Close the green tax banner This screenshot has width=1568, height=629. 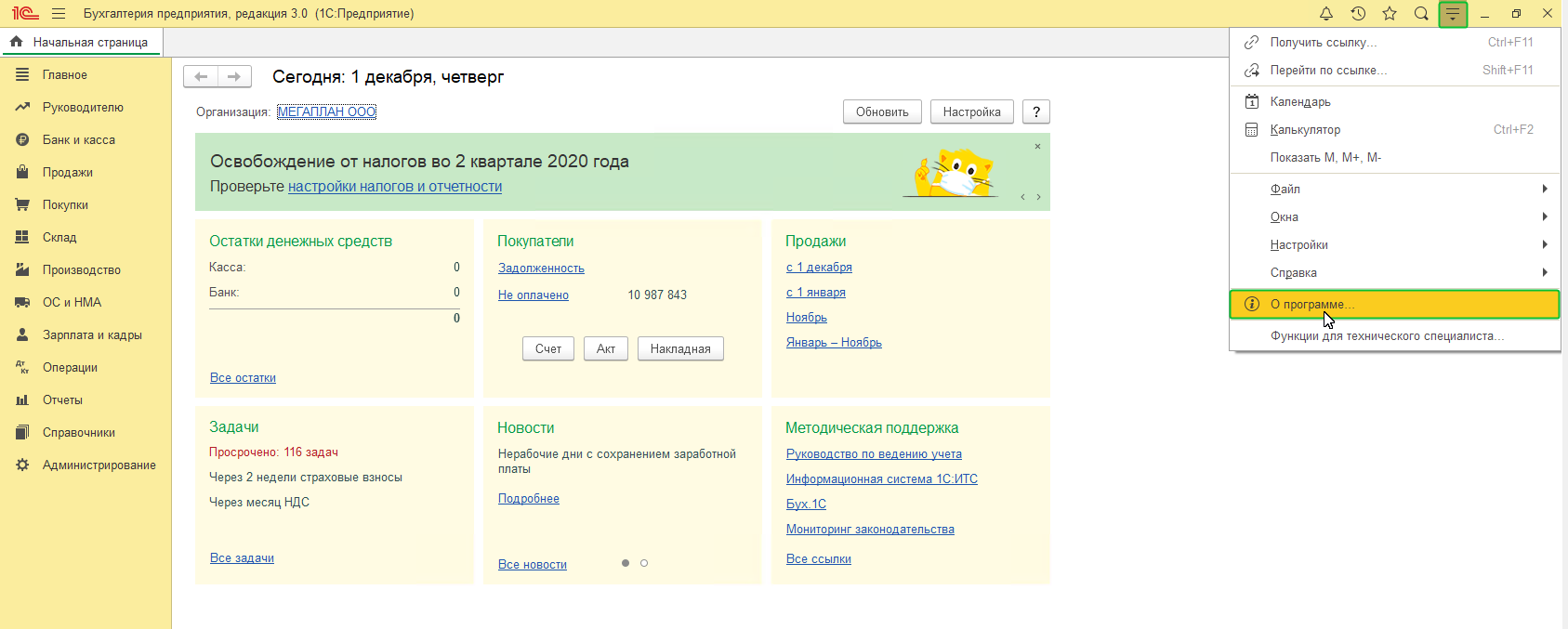click(x=1037, y=147)
